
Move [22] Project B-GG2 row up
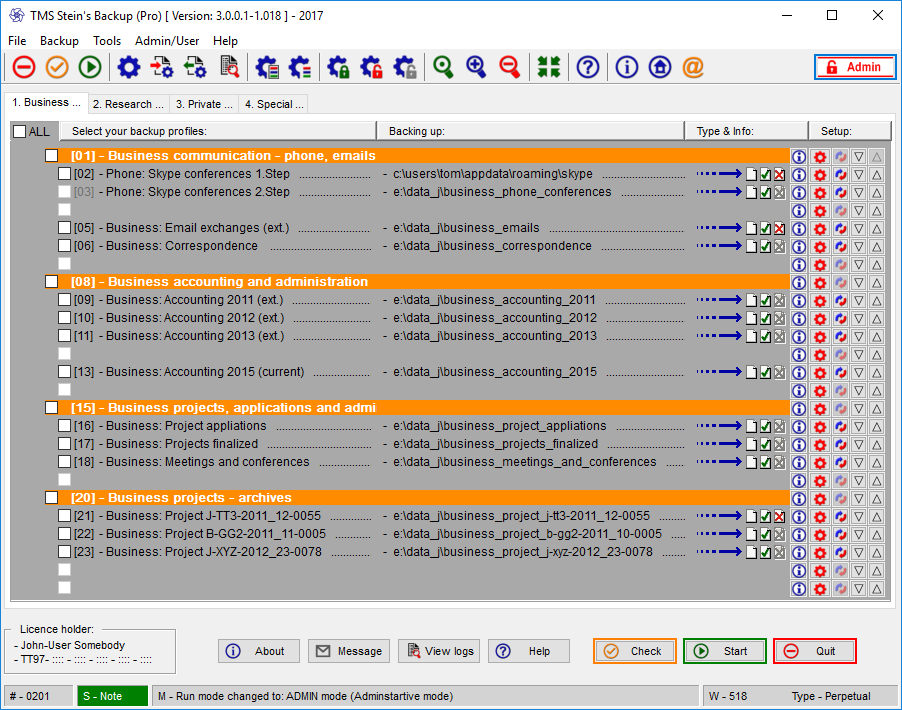pyautogui.click(x=877, y=535)
